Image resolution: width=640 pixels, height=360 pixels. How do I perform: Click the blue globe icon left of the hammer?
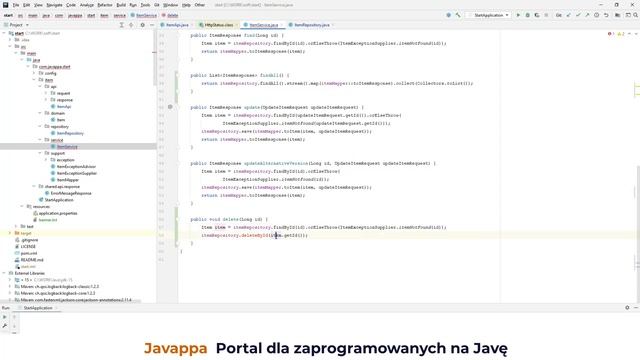pyautogui.click(x=449, y=15)
